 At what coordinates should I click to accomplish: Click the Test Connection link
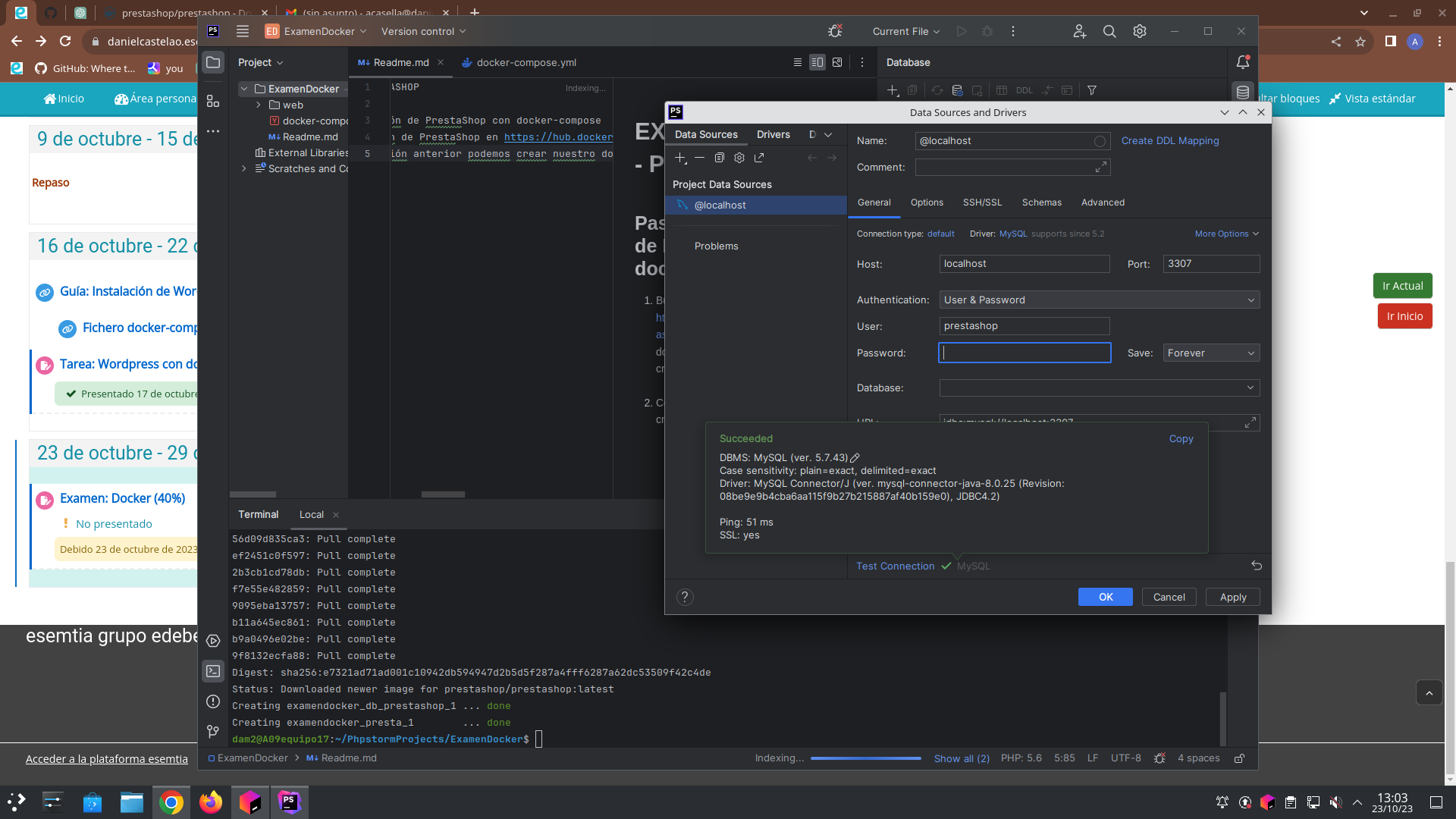[x=895, y=566]
